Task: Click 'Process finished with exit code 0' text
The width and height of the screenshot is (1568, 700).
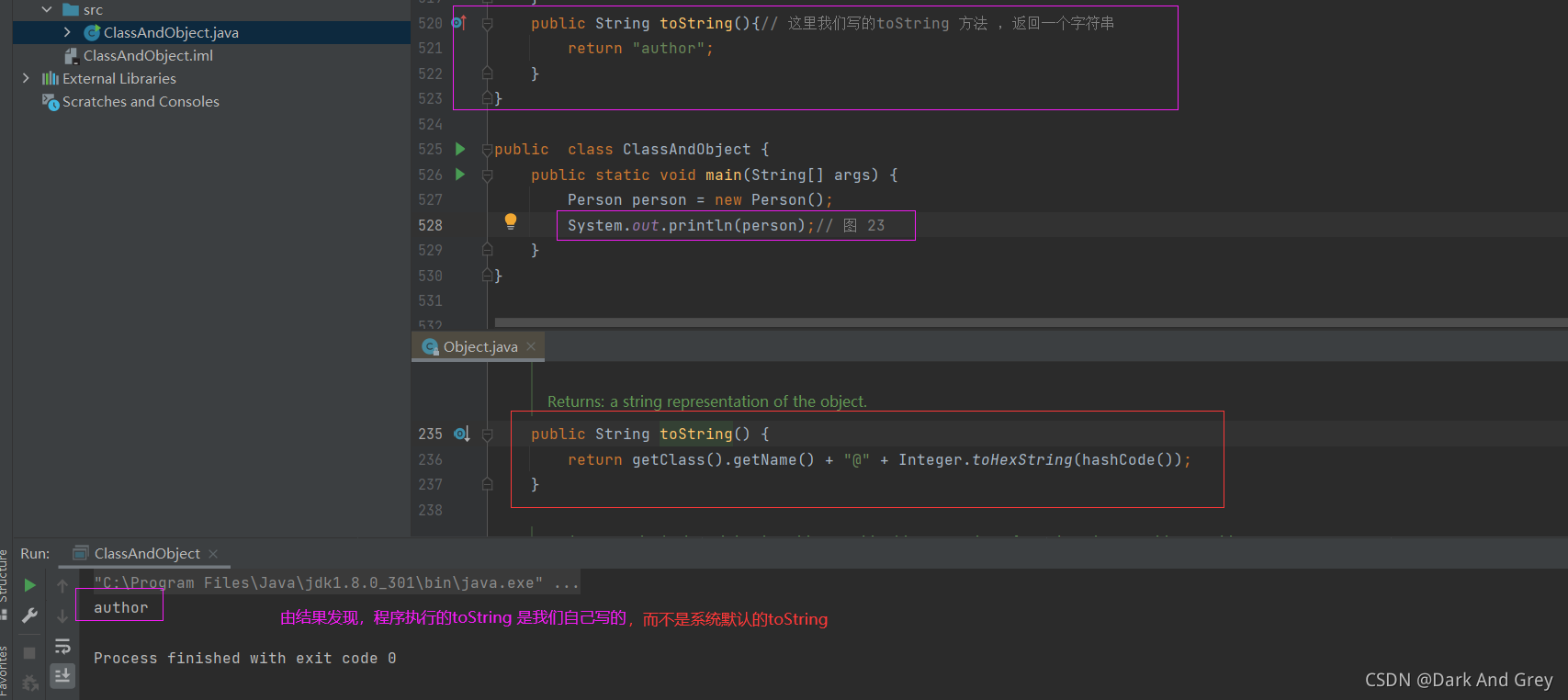Action: [x=244, y=658]
